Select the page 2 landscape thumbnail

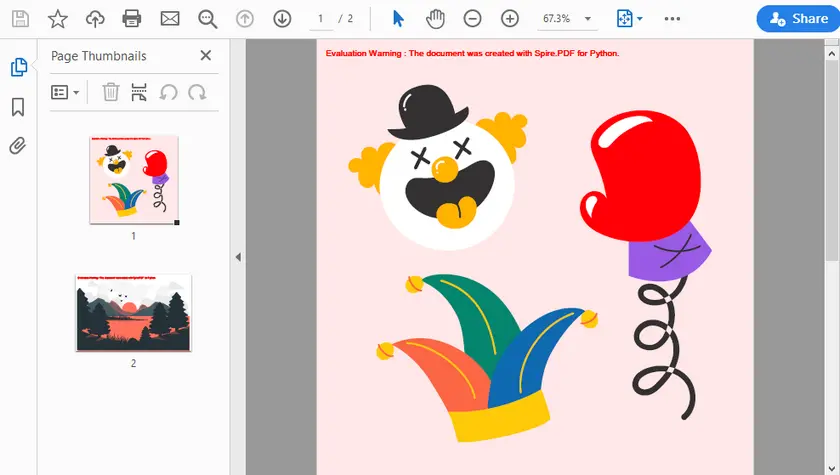point(133,313)
